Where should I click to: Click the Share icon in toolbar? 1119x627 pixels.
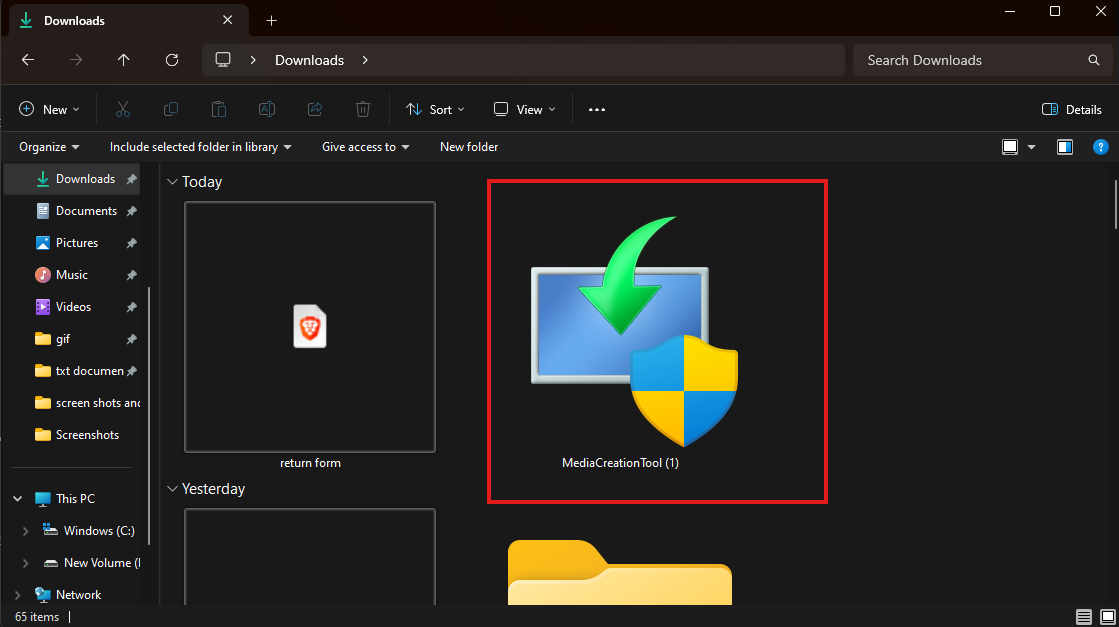pyautogui.click(x=315, y=109)
